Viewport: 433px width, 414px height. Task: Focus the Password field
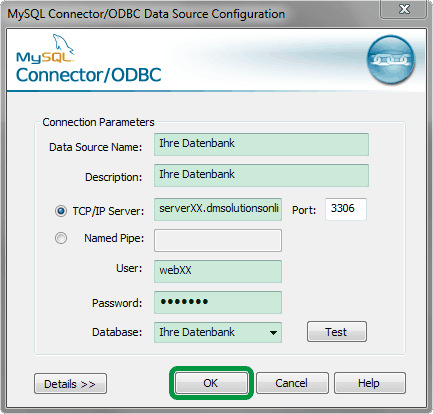(218, 302)
